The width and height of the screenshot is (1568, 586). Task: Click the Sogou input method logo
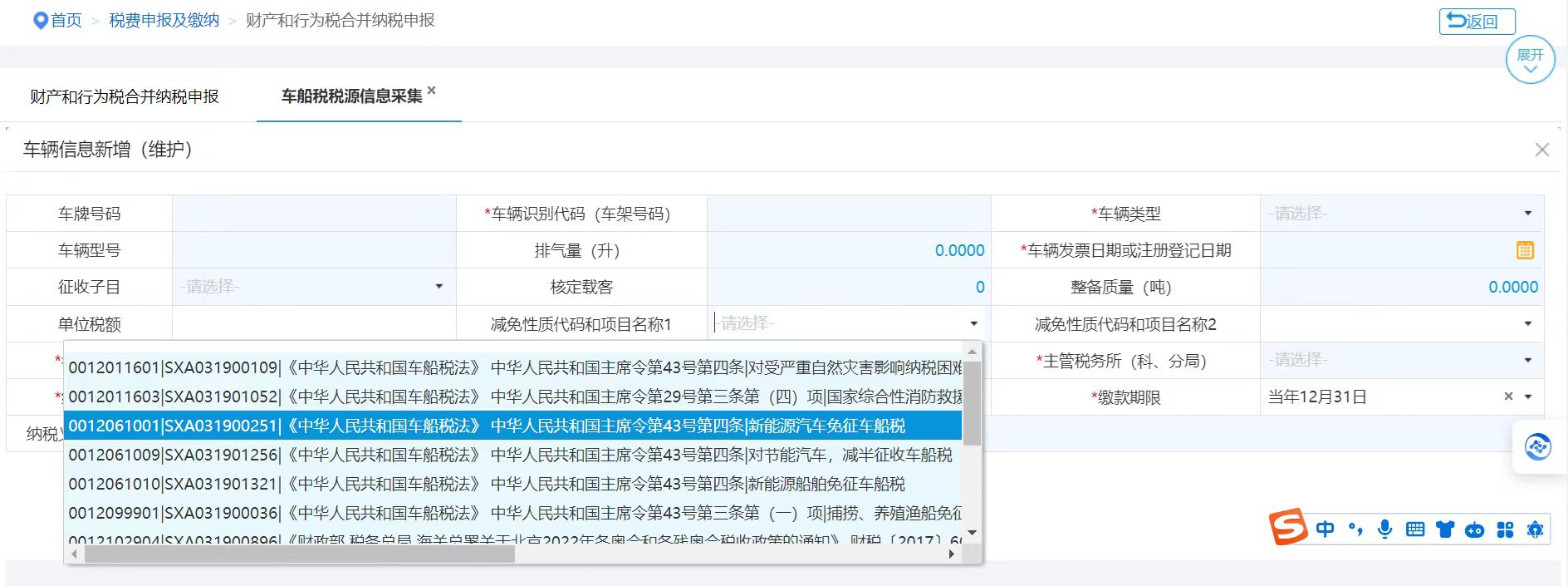point(1287,528)
